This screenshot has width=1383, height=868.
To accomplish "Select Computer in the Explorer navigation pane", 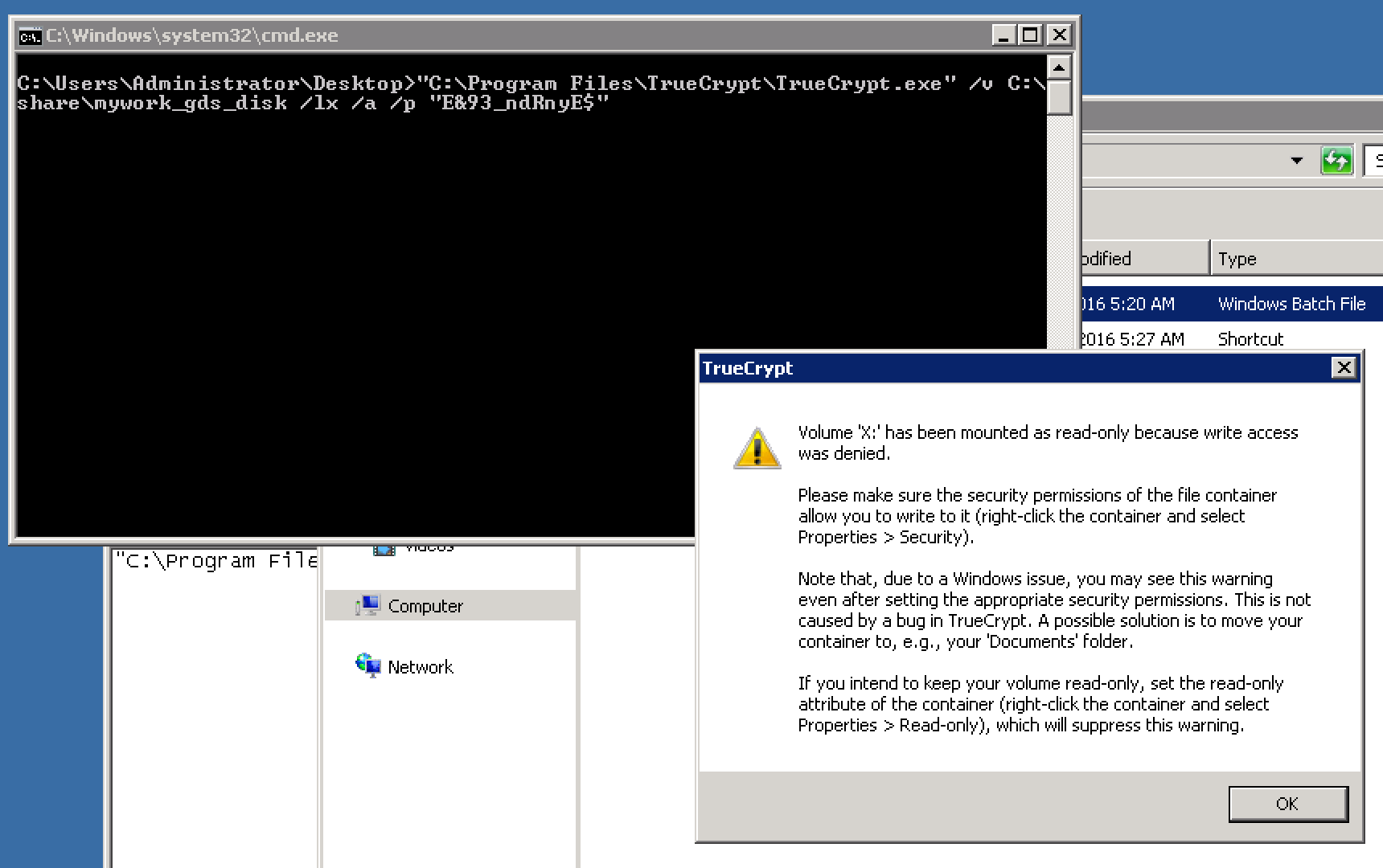I will (x=450, y=606).
